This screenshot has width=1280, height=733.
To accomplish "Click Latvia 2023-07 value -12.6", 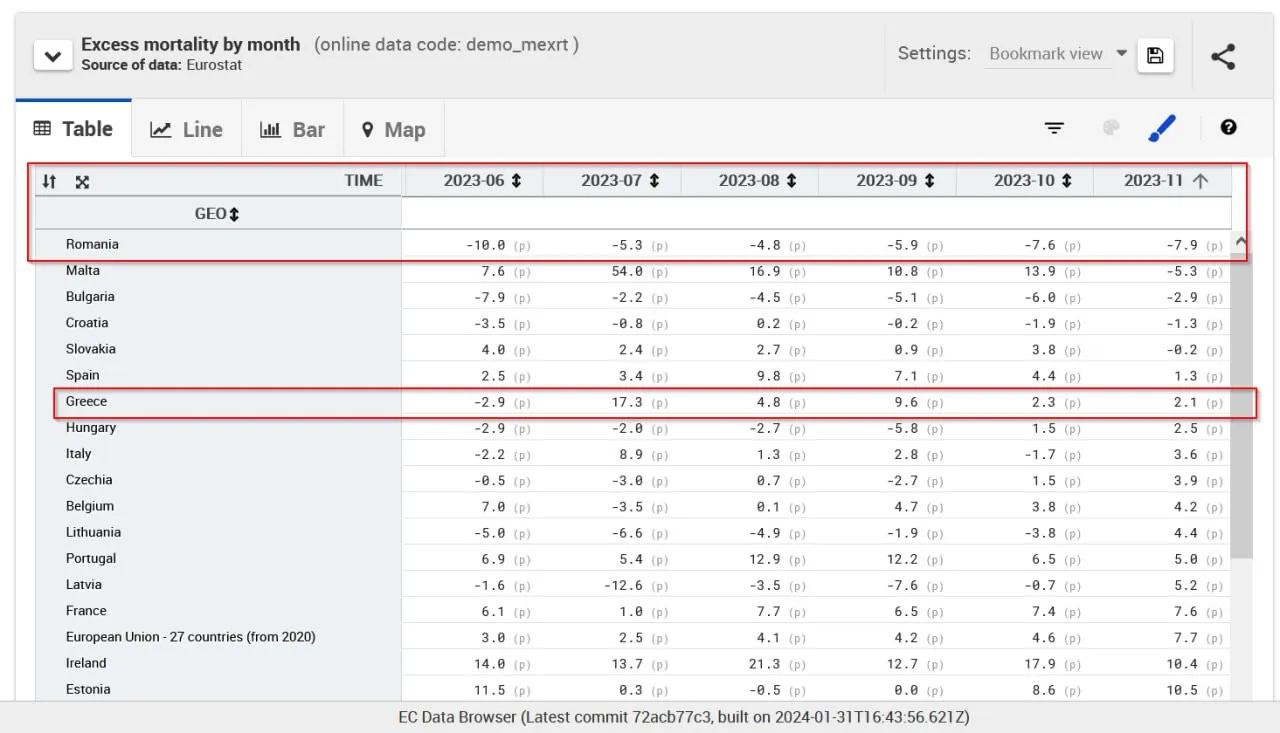I will [622, 585].
